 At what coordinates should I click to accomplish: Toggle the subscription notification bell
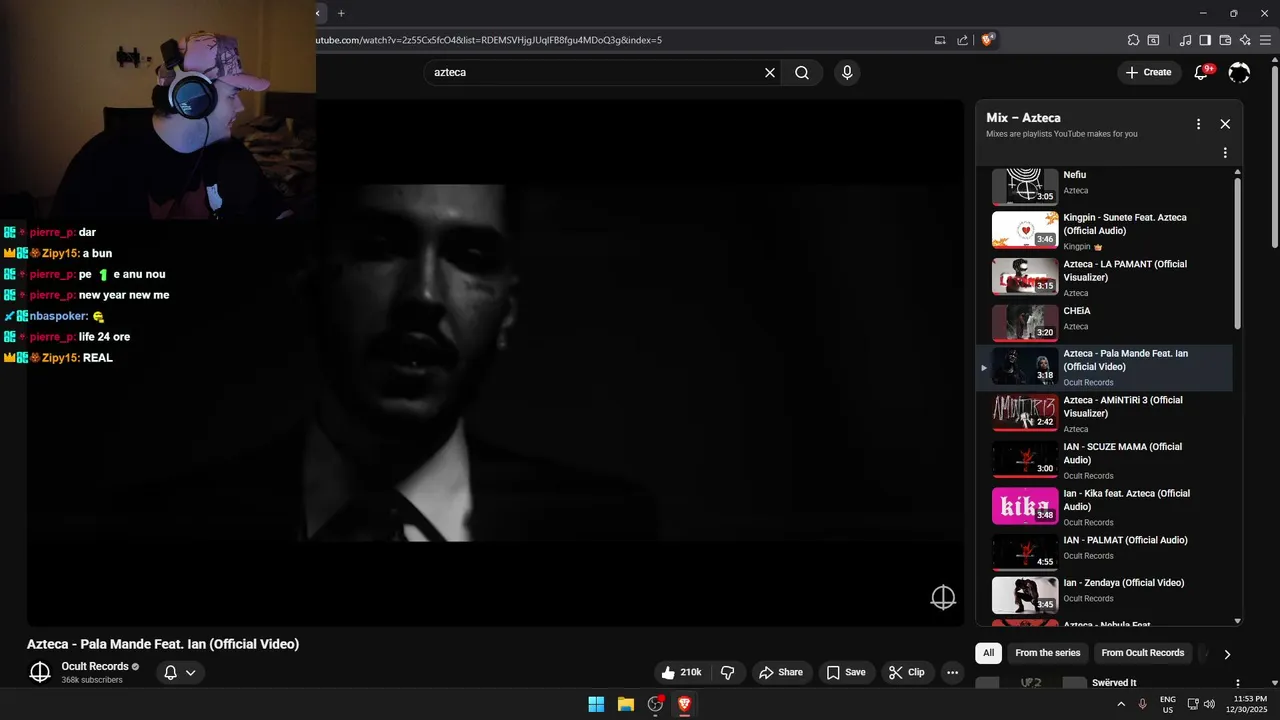pyautogui.click(x=170, y=672)
